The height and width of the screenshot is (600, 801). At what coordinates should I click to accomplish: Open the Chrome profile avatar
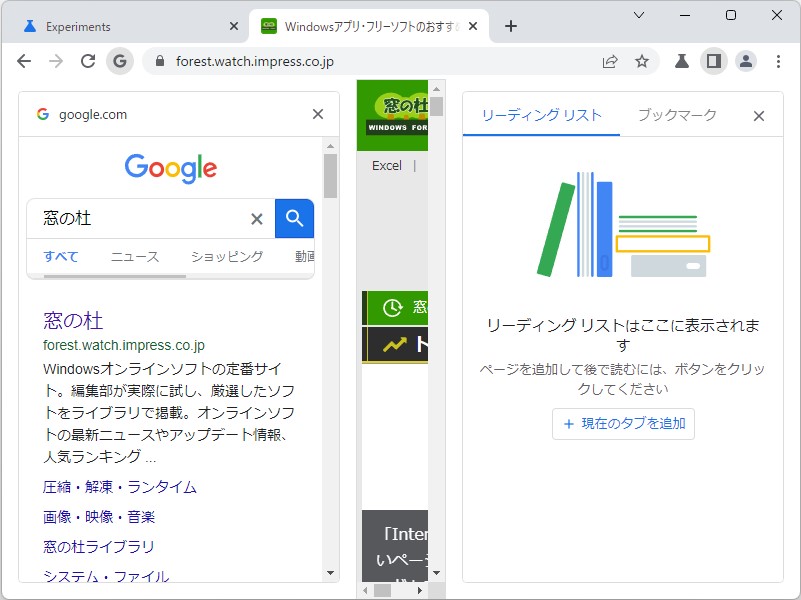pos(745,60)
